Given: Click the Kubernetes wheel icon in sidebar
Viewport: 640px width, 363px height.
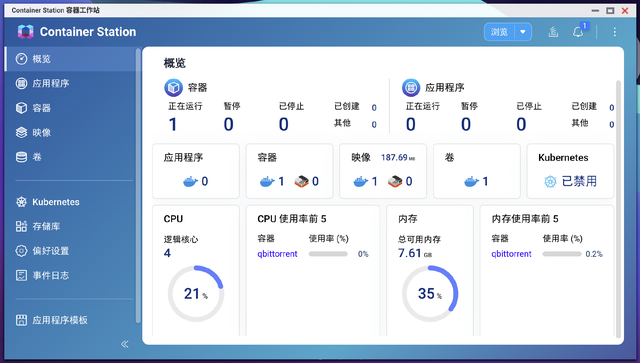Looking at the screenshot, I should coord(21,202).
